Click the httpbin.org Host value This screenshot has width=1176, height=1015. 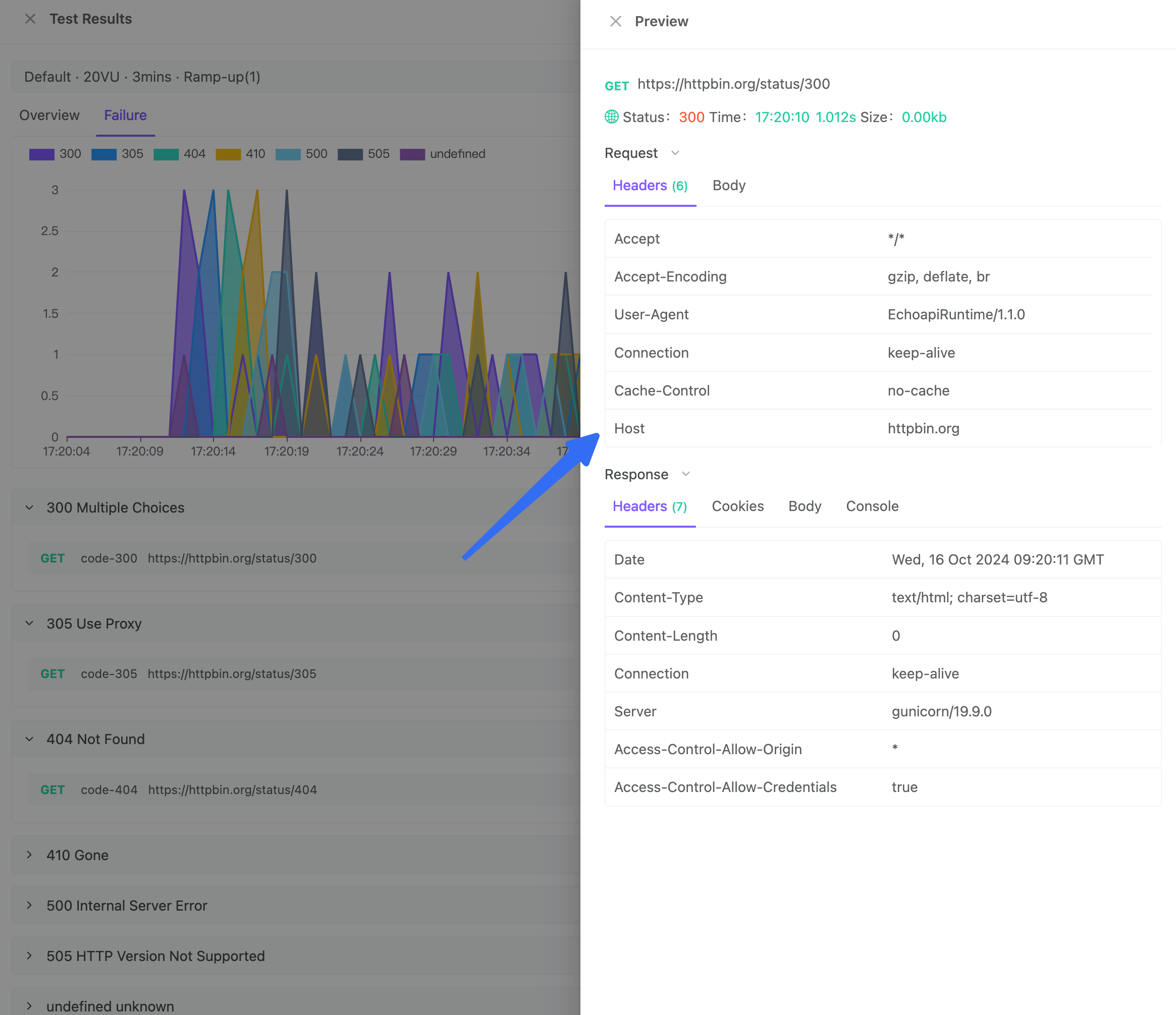tap(924, 428)
